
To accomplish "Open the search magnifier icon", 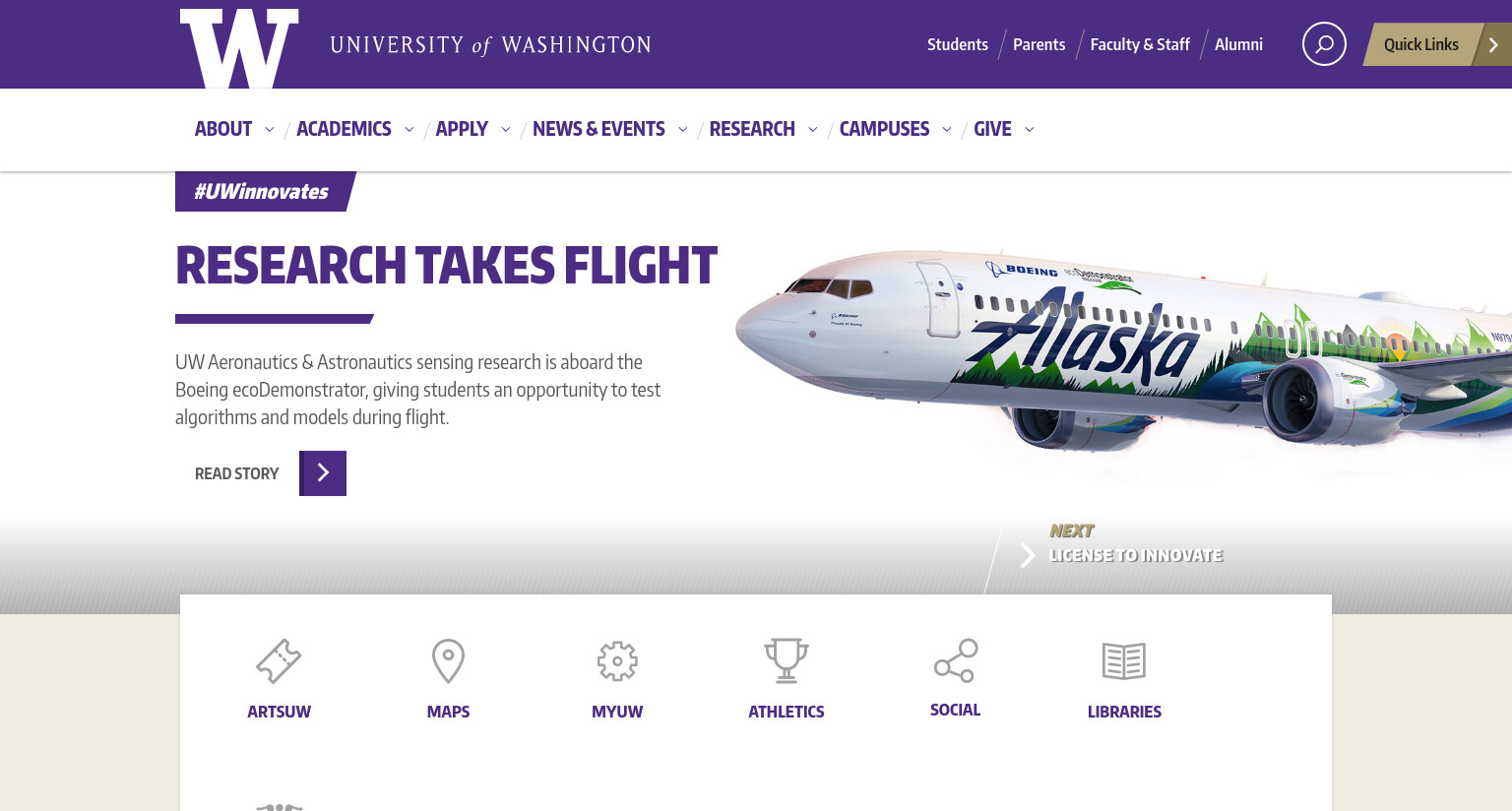I will pos(1324,44).
